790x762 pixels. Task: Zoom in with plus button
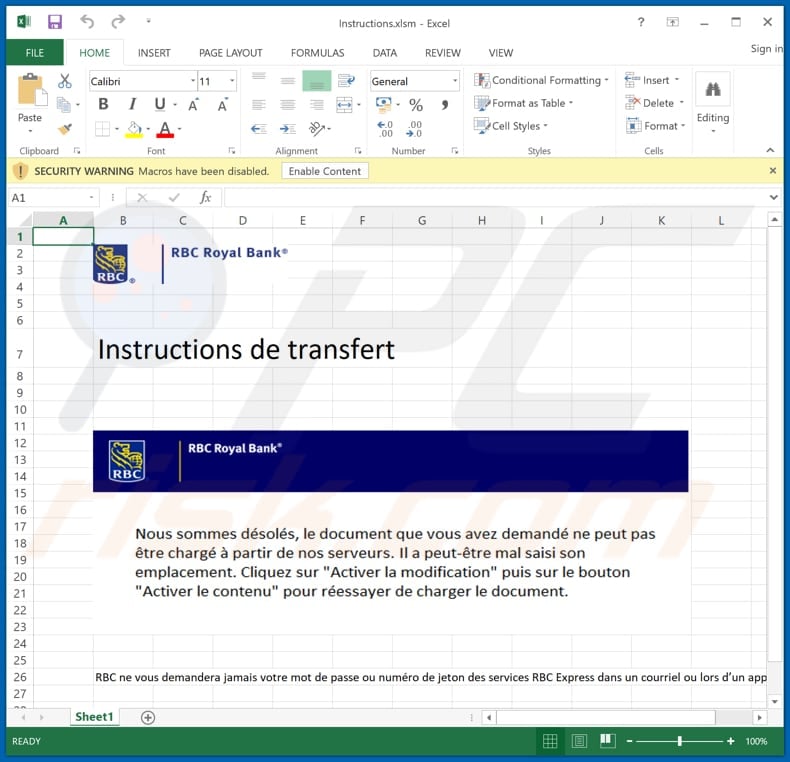click(731, 741)
